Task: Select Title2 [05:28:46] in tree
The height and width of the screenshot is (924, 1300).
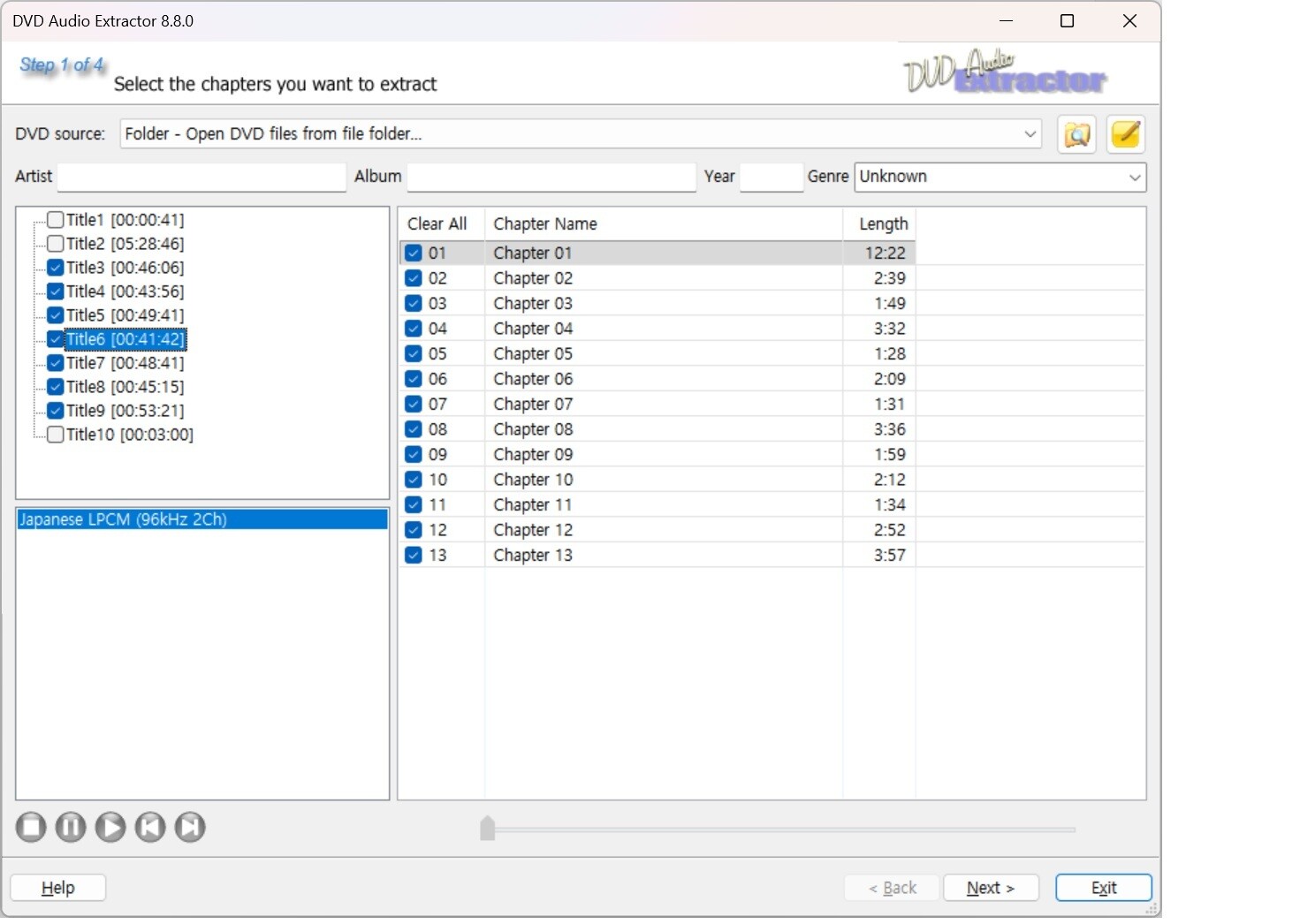Action: (x=125, y=244)
